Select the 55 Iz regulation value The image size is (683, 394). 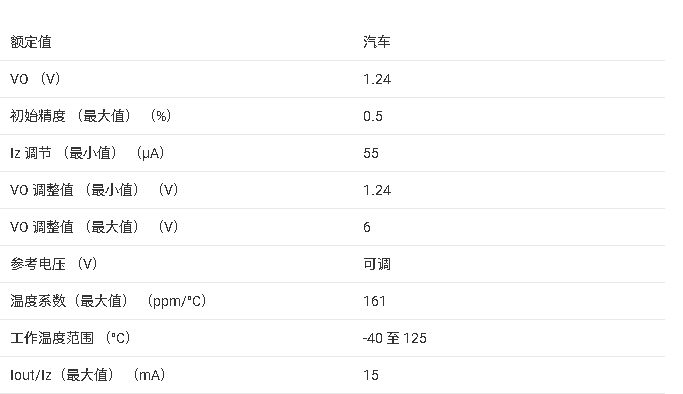coord(371,153)
